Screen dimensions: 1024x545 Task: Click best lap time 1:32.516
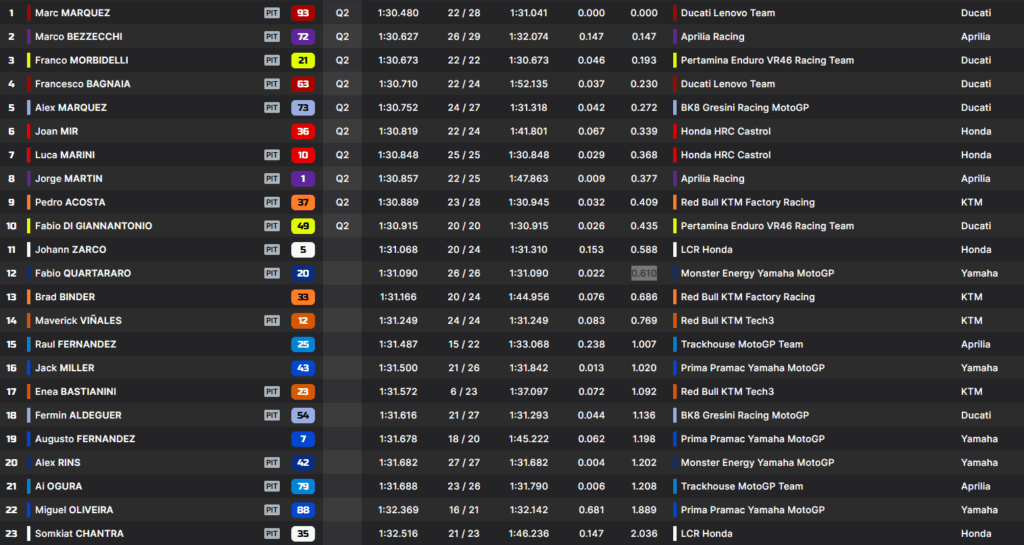pyautogui.click(x=398, y=533)
